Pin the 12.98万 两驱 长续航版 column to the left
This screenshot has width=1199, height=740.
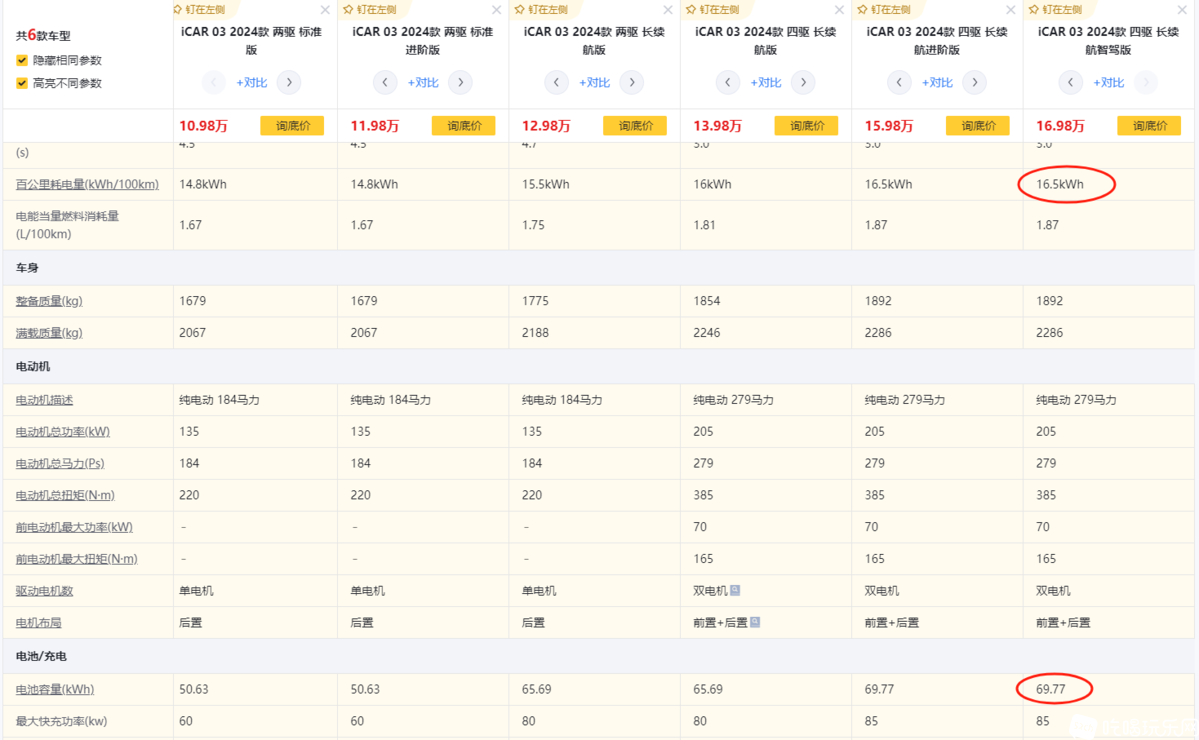tap(541, 9)
